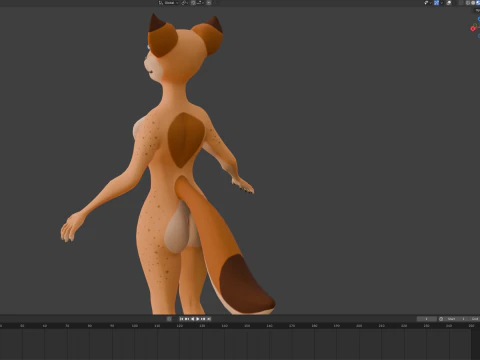
Task: Open viewport object types visibility icon
Action: click(426, 3)
